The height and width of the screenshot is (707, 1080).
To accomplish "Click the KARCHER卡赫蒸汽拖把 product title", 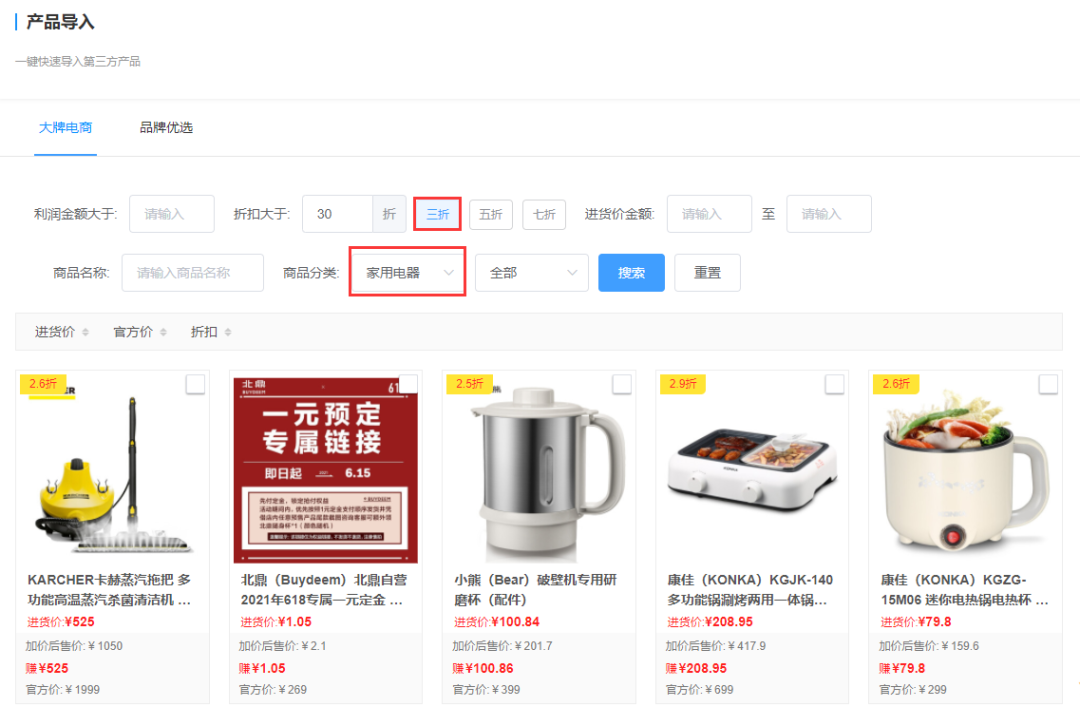I will click(x=110, y=590).
